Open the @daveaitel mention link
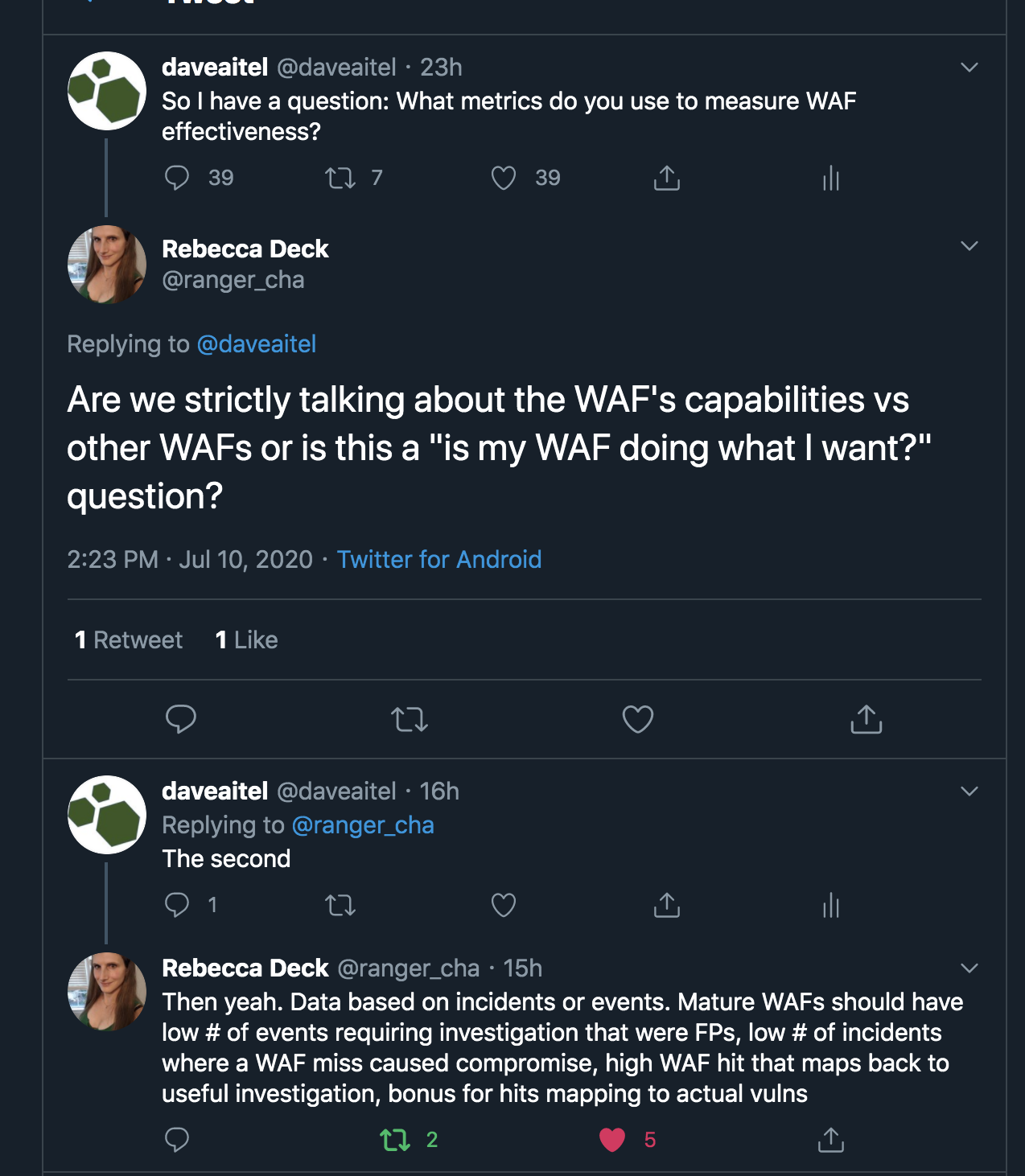1025x1176 pixels. (x=257, y=344)
